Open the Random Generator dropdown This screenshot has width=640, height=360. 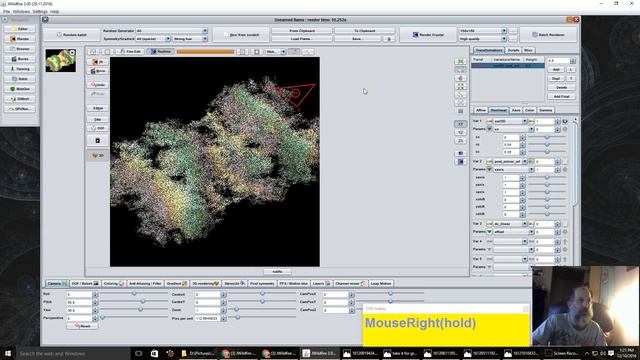171,31
